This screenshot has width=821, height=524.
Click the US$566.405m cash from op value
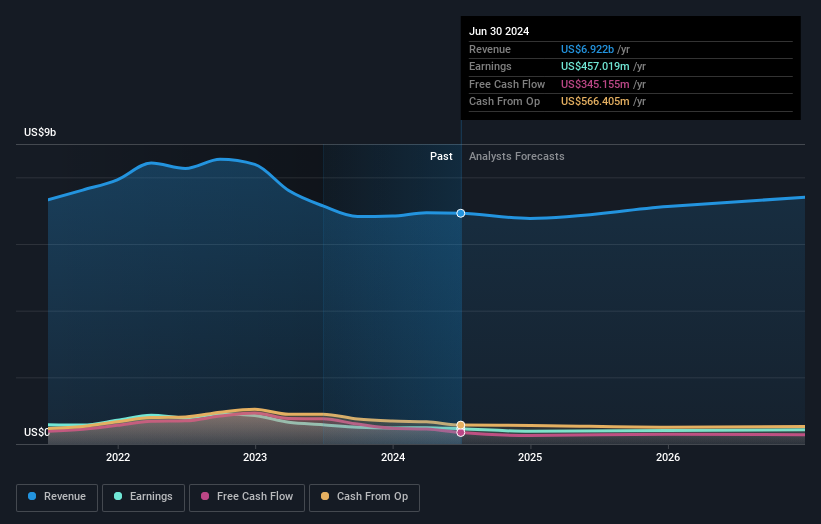[595, 102]
